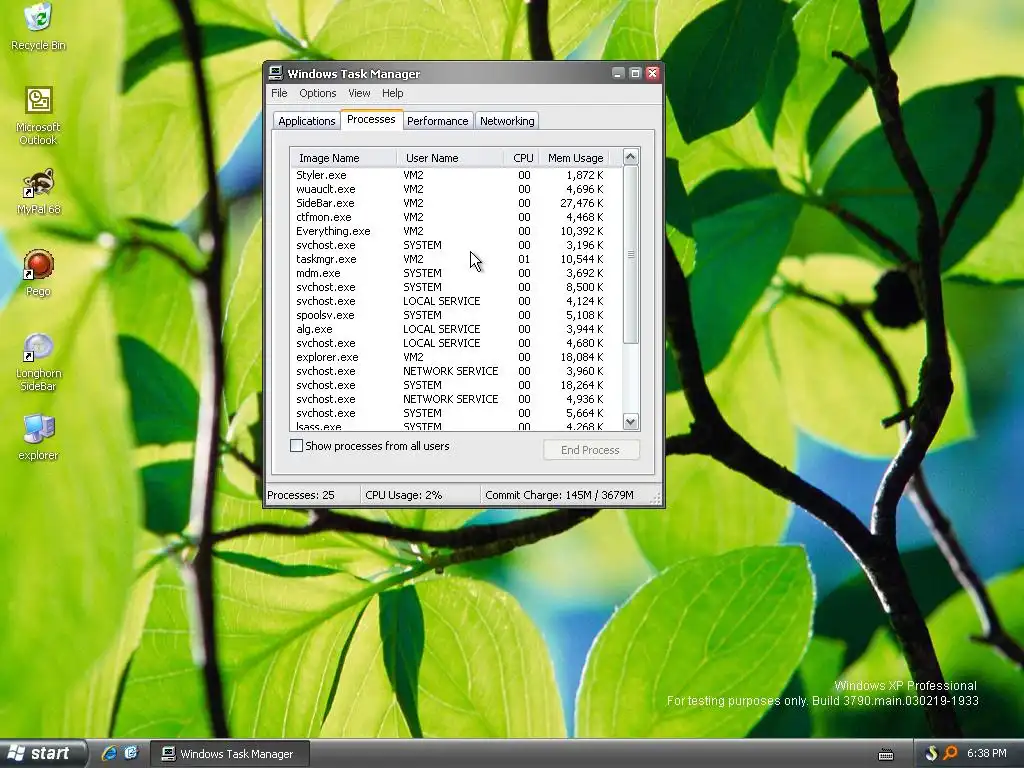Sort by User Name column header
The height and width of the screenshot is (768, 1024).
click(x=449, y=158)
